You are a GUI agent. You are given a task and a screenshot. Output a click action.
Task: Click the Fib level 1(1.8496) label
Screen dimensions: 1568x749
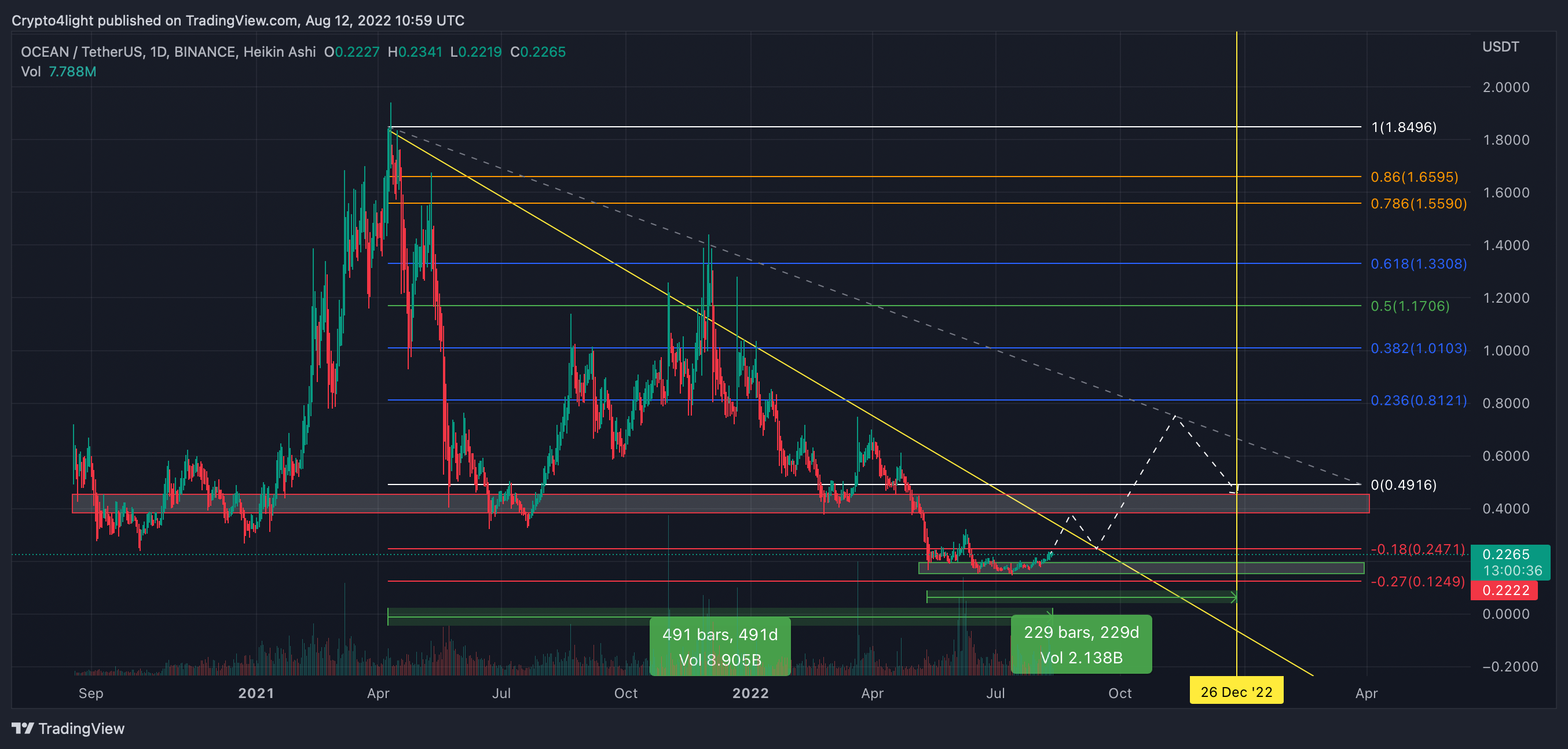1404,127
